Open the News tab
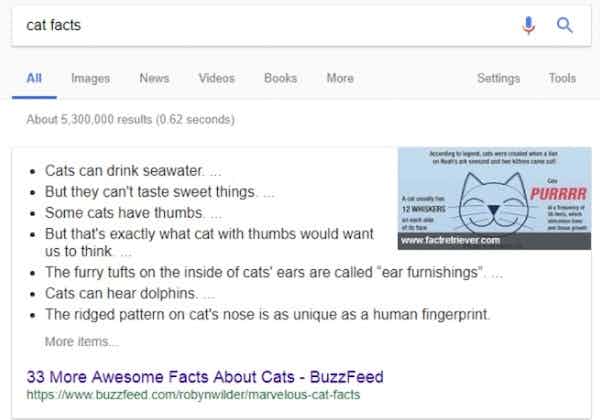The image size is (600, 420). (154, 78)
